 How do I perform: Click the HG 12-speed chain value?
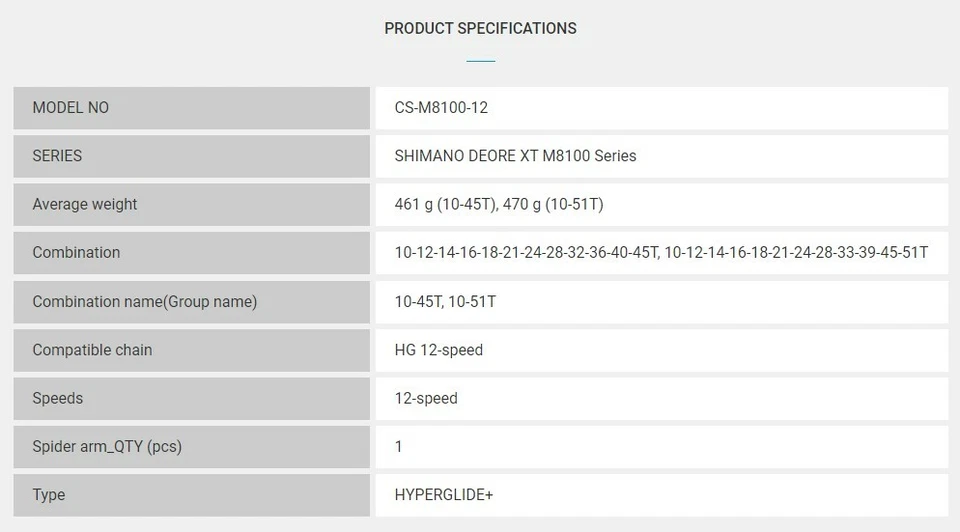pos(439,350)
